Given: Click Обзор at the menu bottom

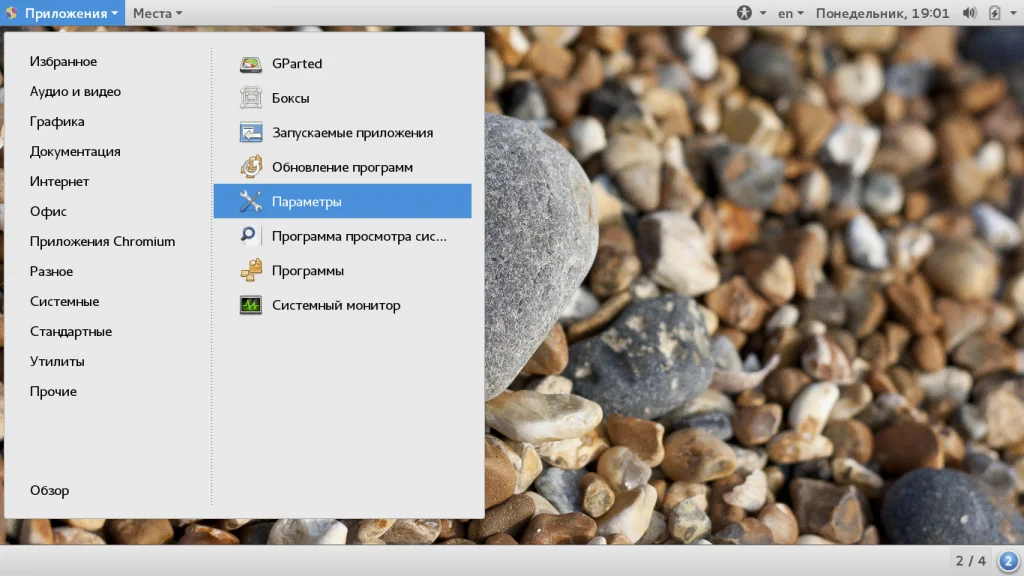Looking at the screenshot, I should click(49, 490).
